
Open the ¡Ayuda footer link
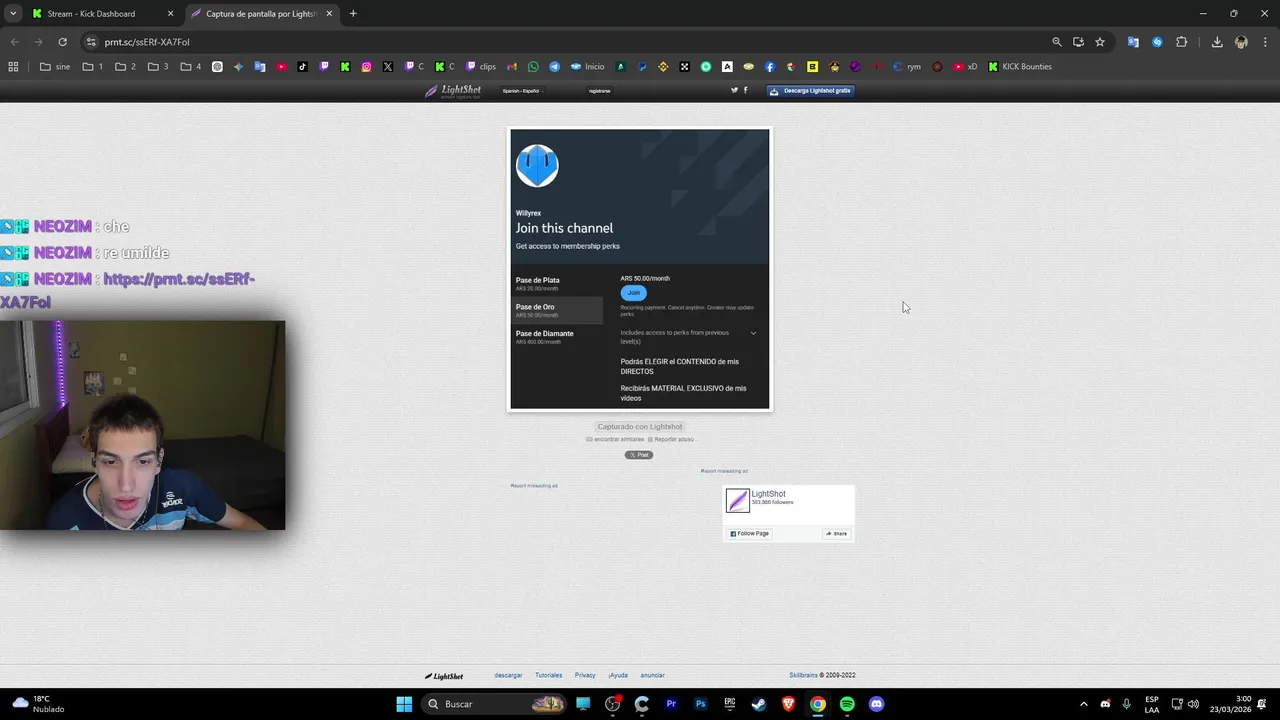pyautogui.click(x=618, y=675)
